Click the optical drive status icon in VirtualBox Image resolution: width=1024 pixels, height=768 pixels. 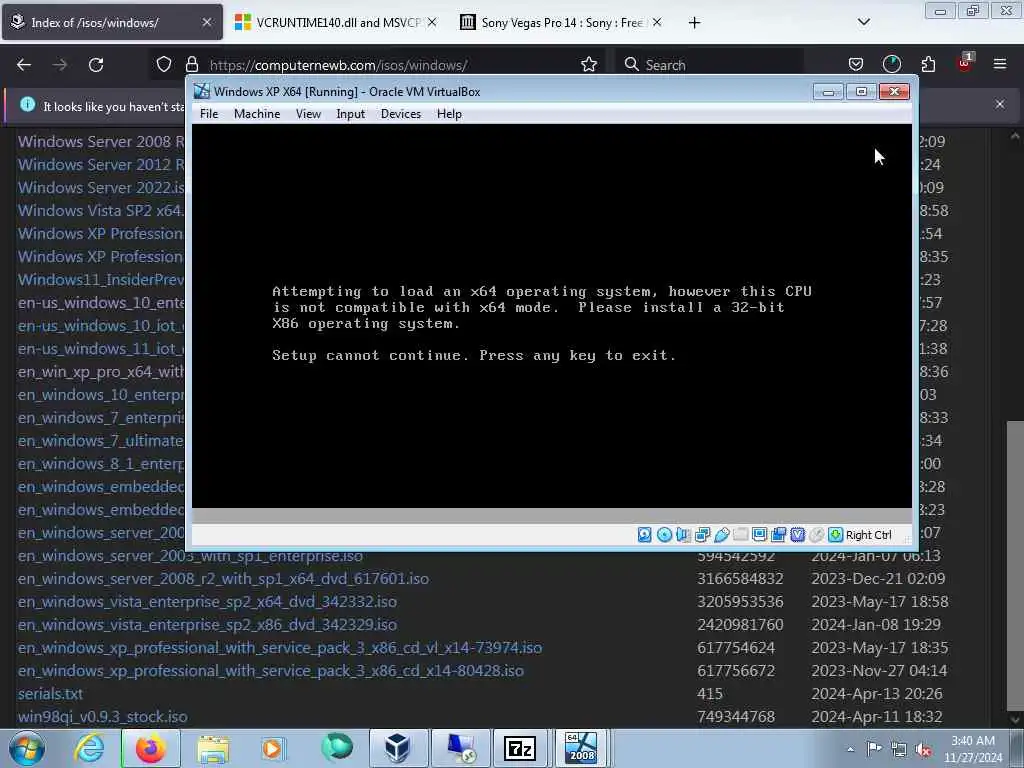click(x=664, y=535)
